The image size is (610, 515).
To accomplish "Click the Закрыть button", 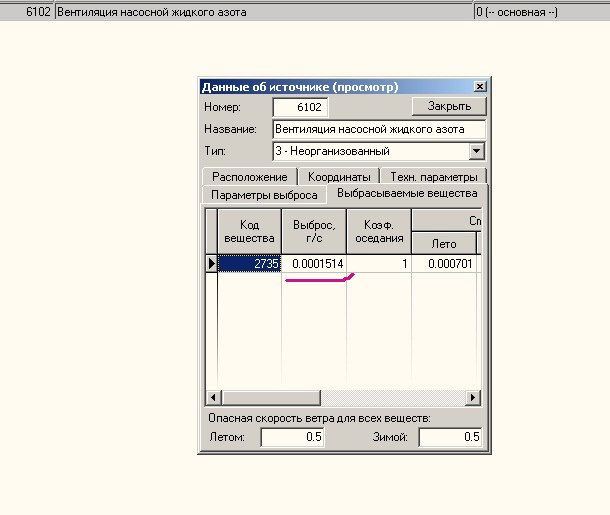I will point(449,106).
